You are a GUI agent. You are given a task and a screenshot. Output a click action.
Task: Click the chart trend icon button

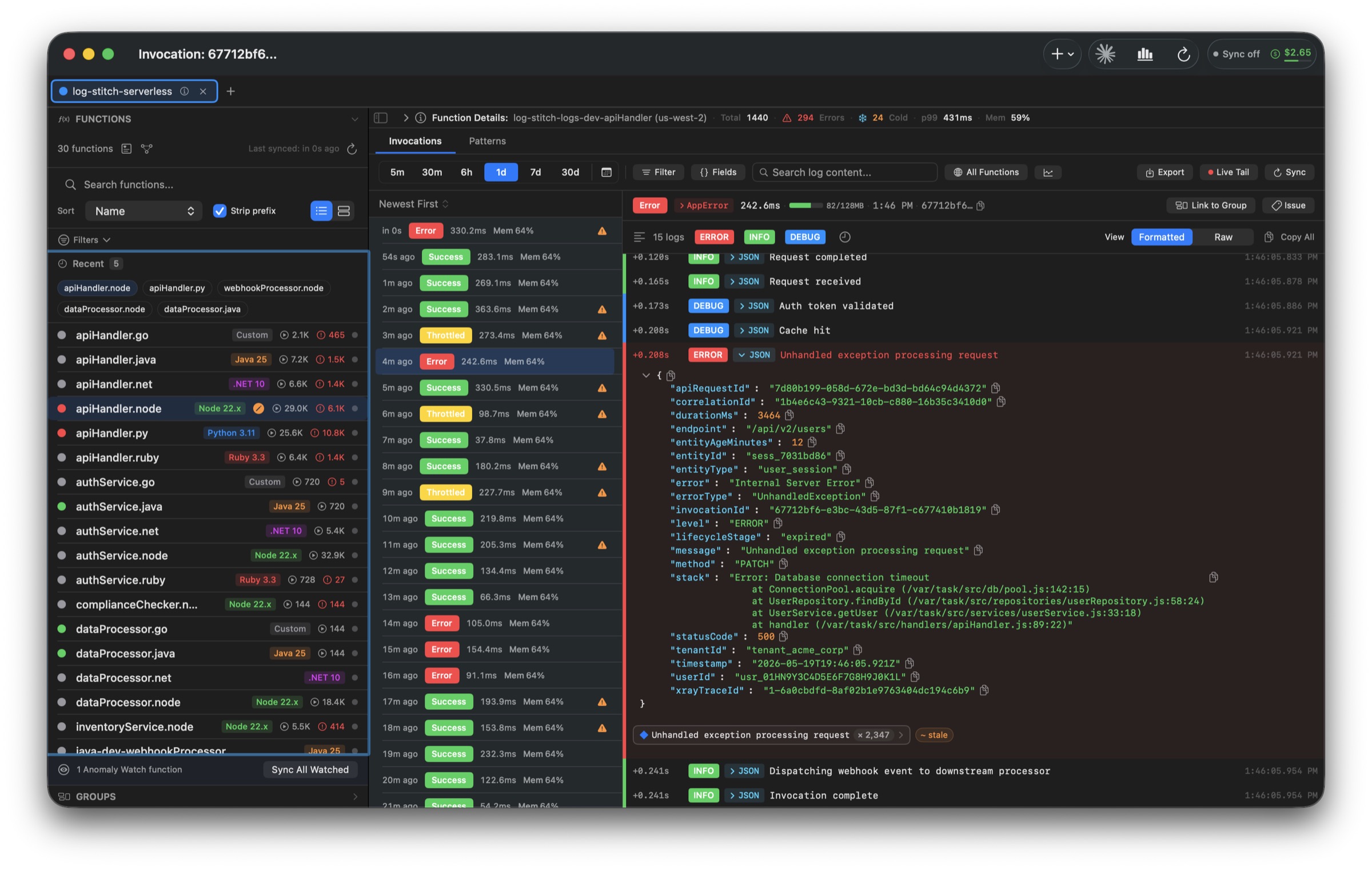click(x=1048, y=172)
